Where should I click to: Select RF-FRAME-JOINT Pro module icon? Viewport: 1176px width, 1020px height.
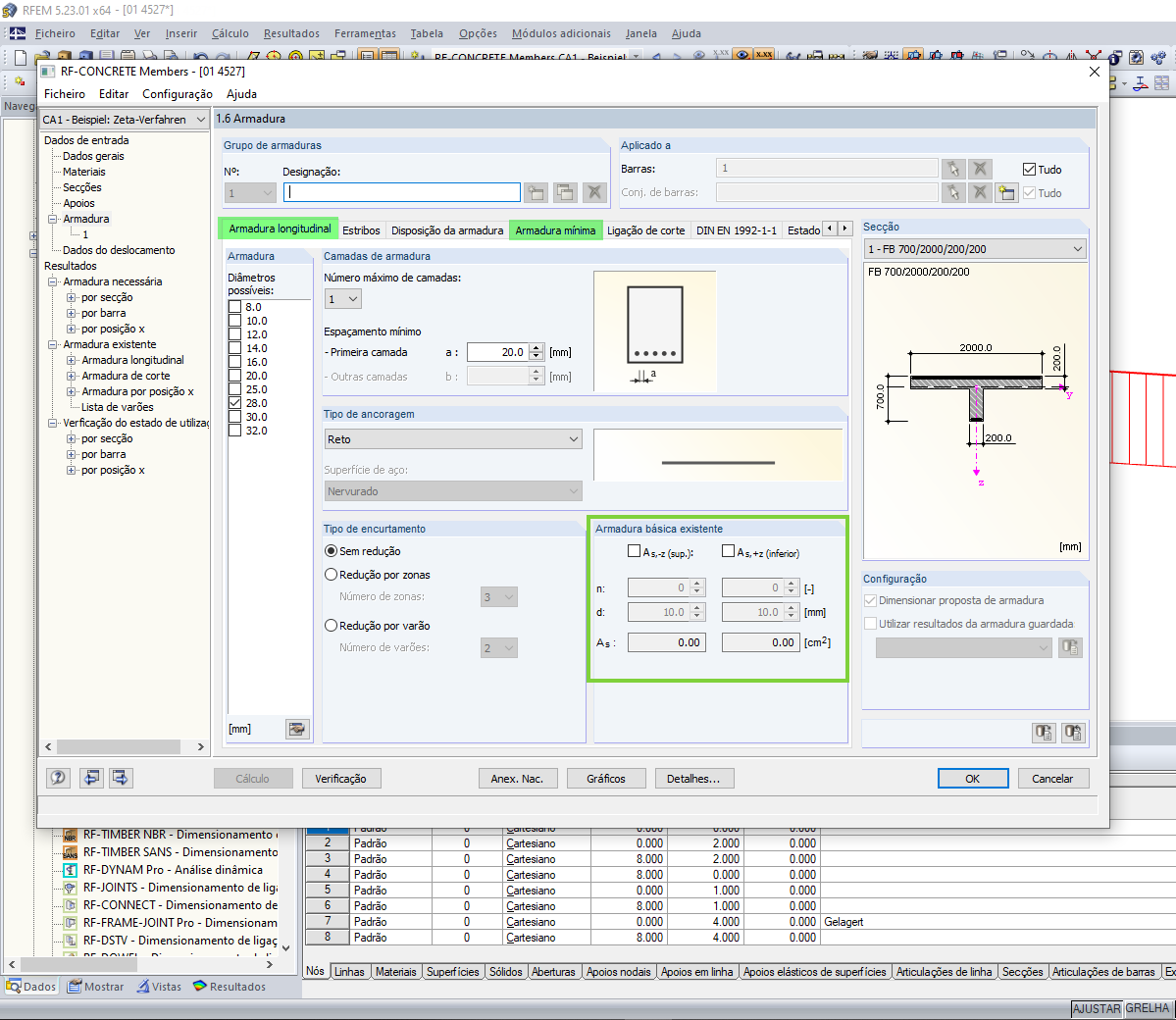[x=70, y=923]
